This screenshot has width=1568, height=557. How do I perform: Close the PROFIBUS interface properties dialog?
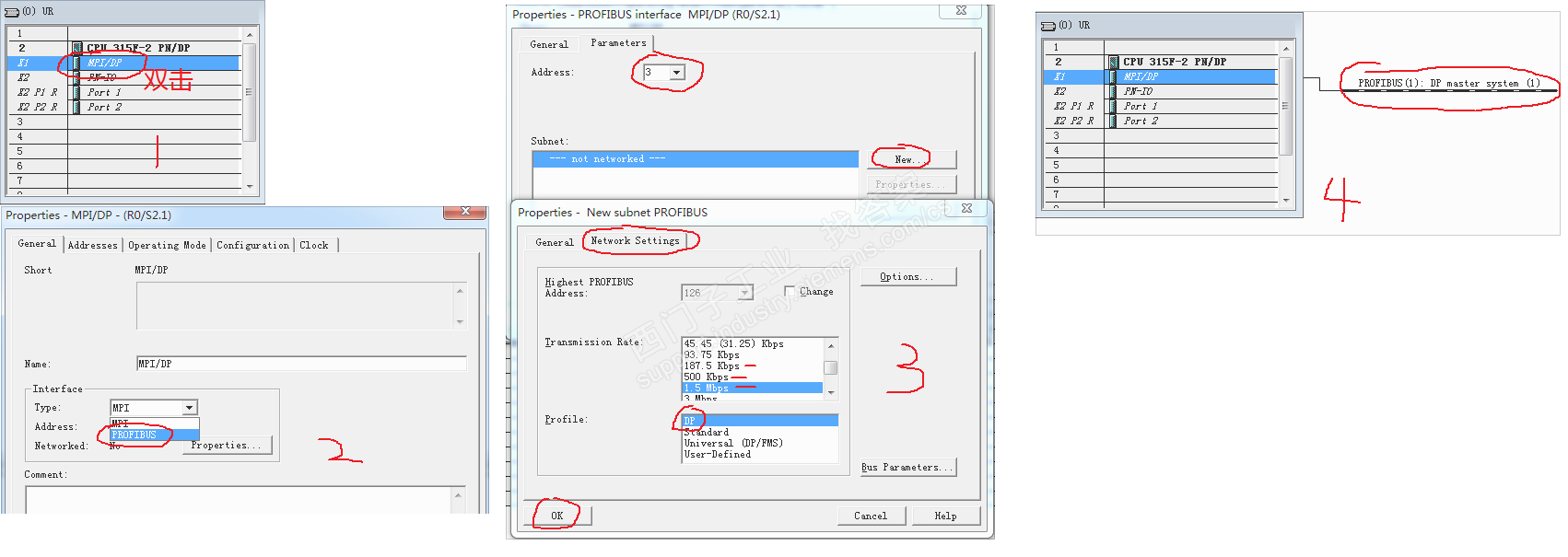[961, 10]
